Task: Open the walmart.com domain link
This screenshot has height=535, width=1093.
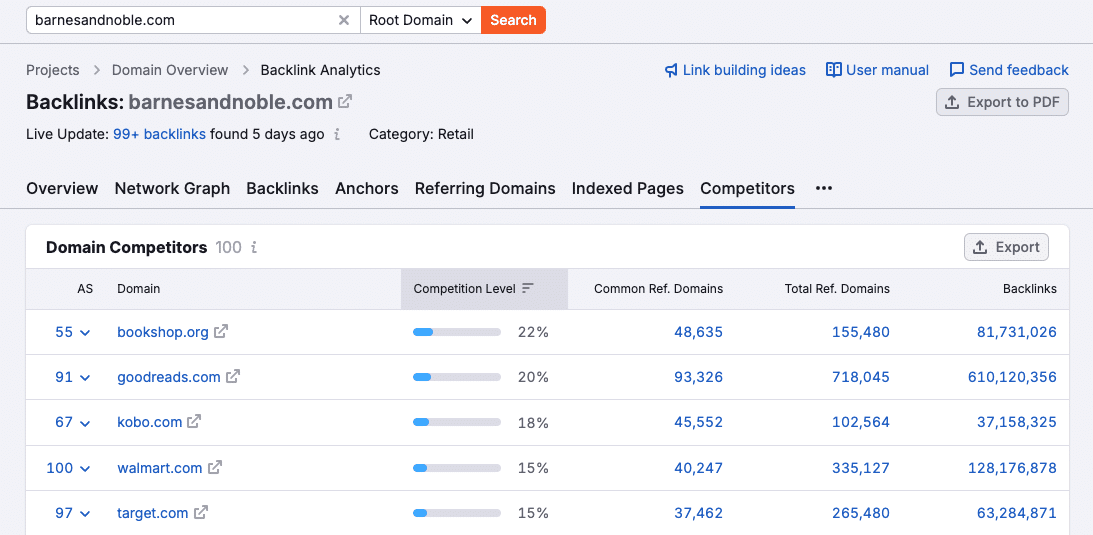Action: pyautogui.click(x=160, y=468)
